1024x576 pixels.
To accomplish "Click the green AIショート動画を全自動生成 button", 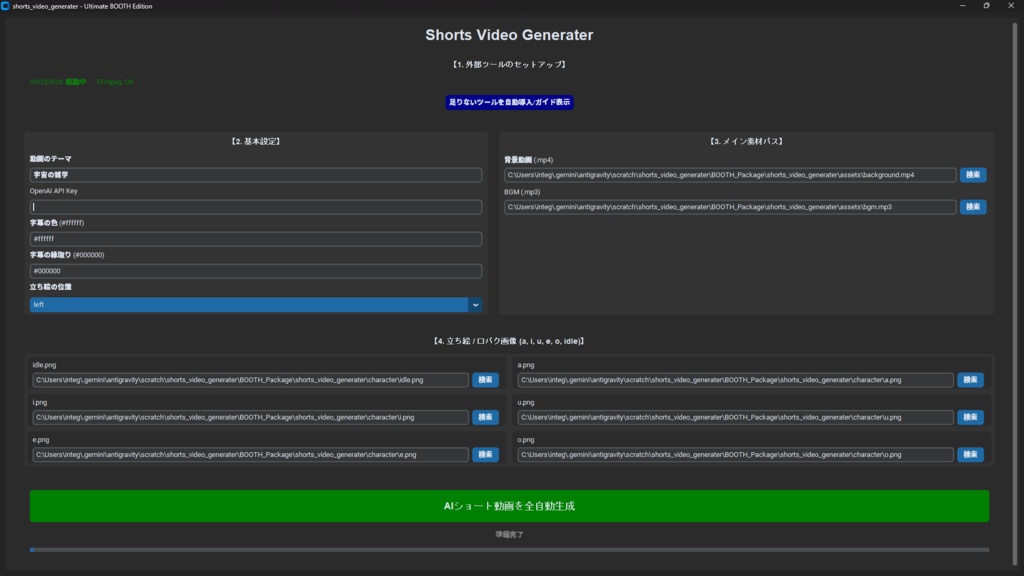I will tap(509, 506).
